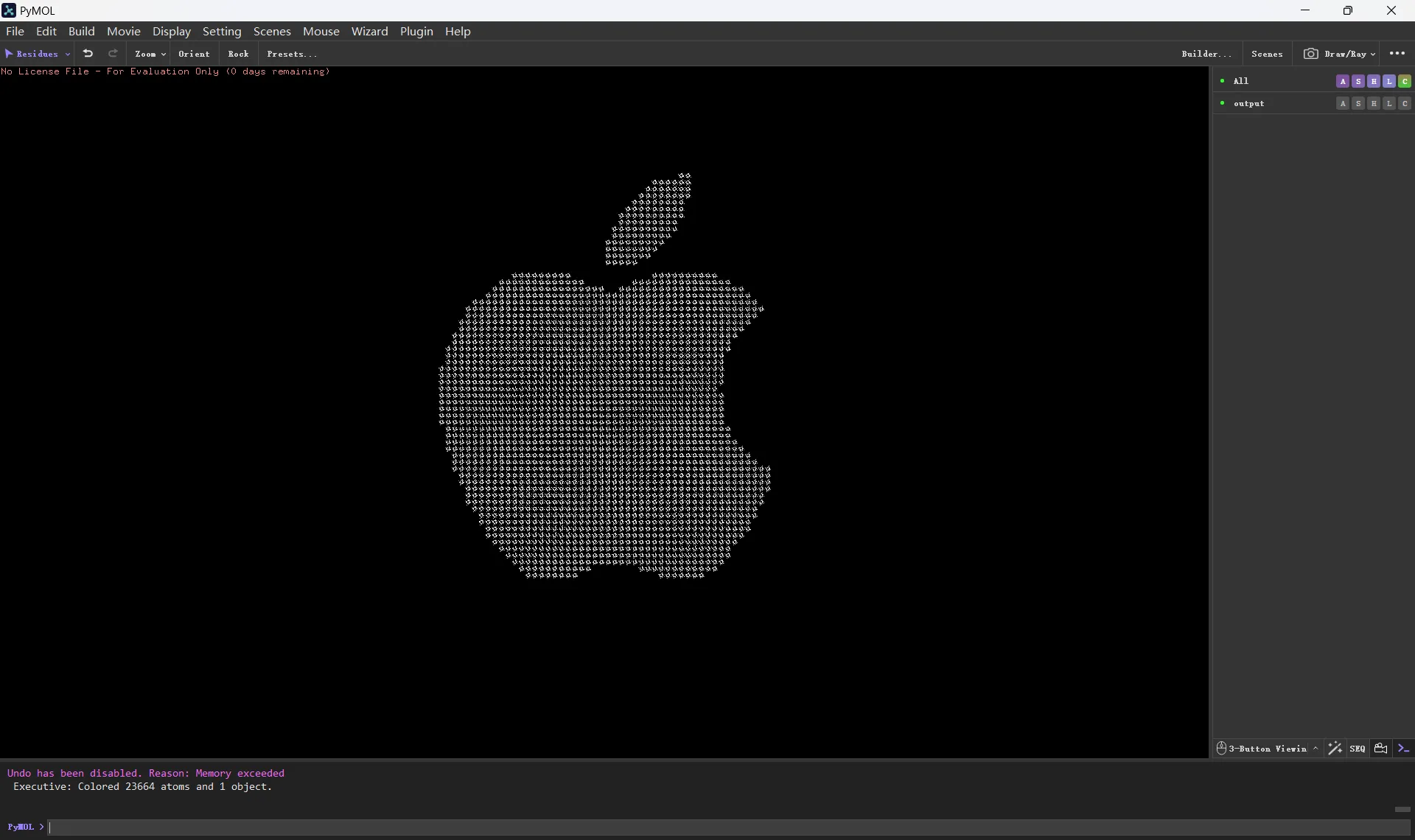Click the movie camera icon in status bar

(x=1382, y=749)
